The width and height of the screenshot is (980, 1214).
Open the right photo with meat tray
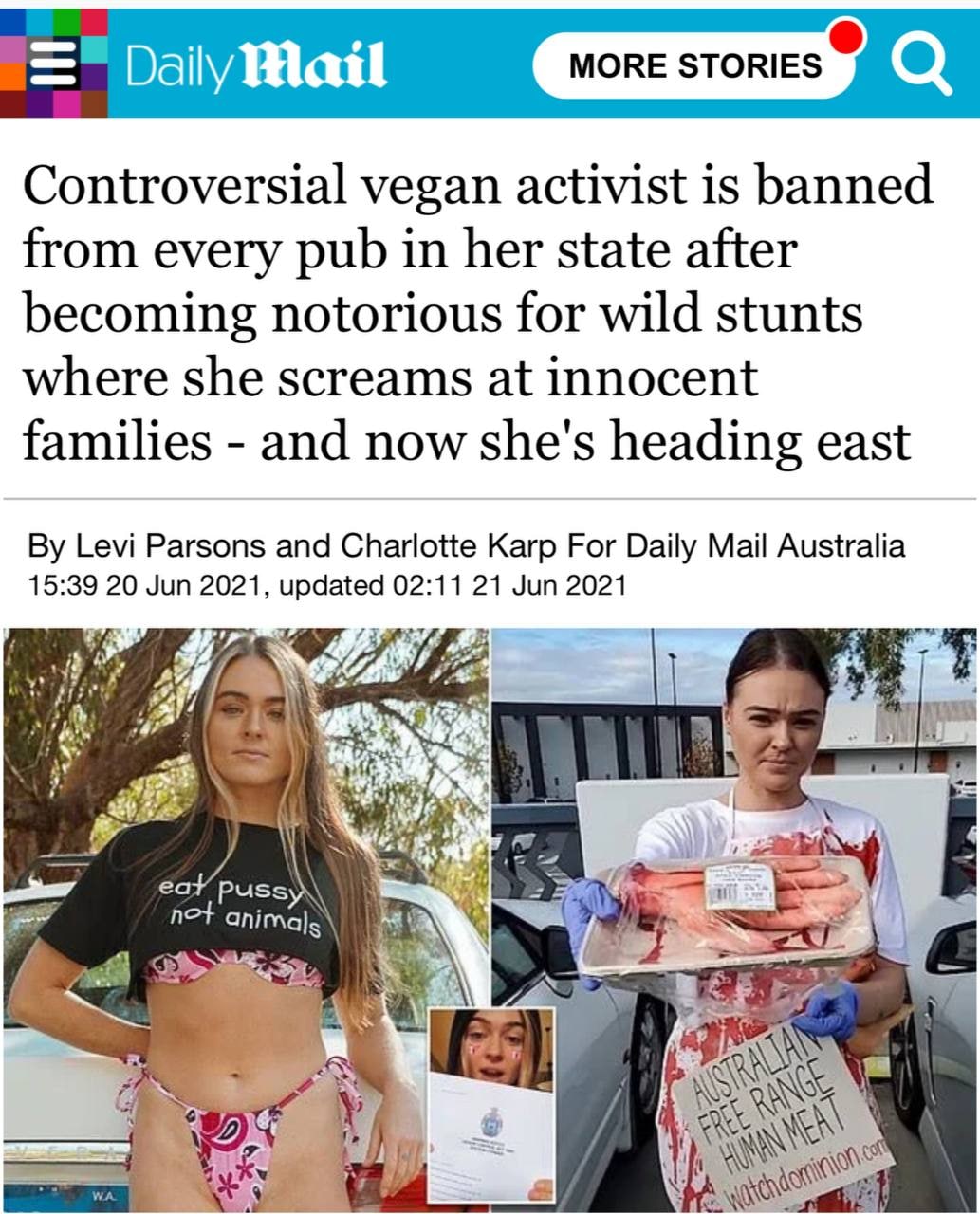pyautogui.click(x=736, y=918)
